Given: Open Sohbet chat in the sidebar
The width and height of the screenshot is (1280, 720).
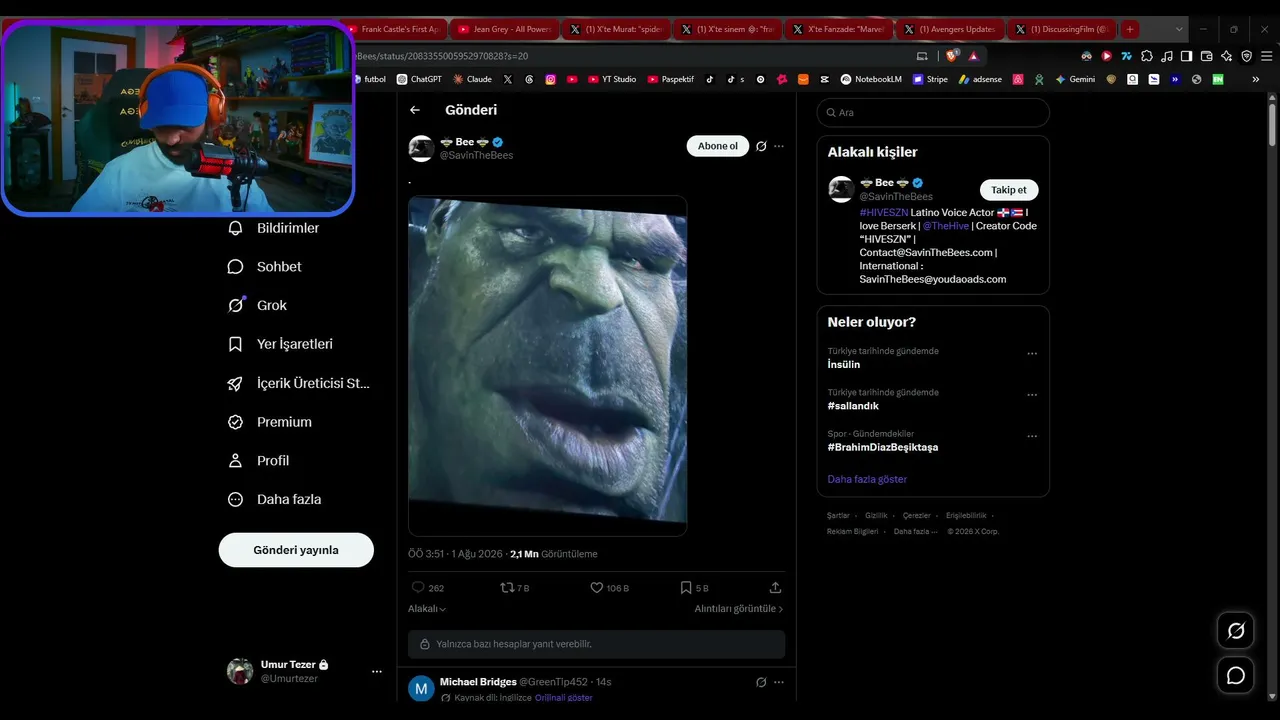Looking at the screenshot, I should pyautogui.click(x=265, y=267).
